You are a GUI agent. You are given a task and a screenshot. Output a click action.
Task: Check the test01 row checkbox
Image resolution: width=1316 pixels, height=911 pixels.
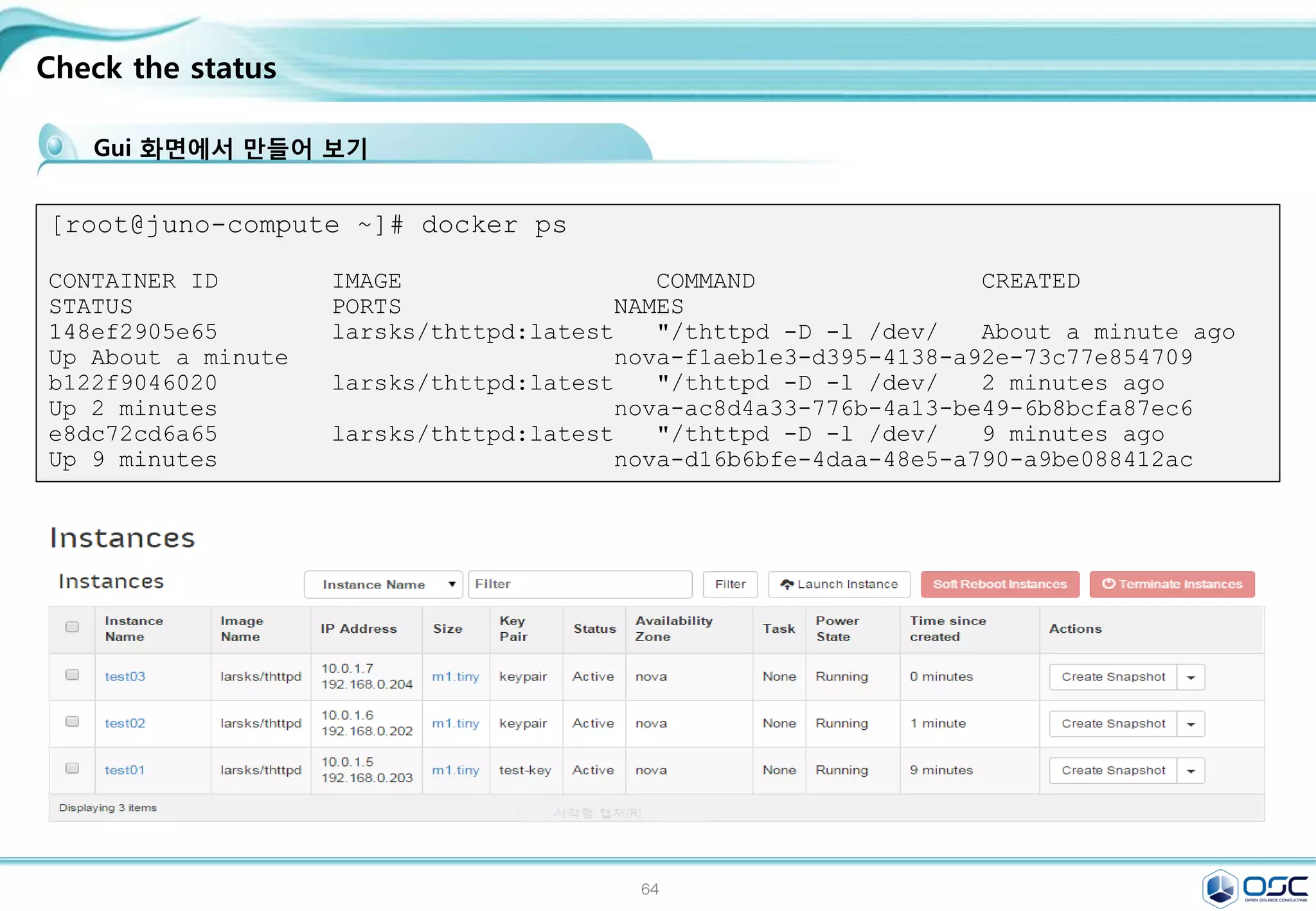point(72,768)
